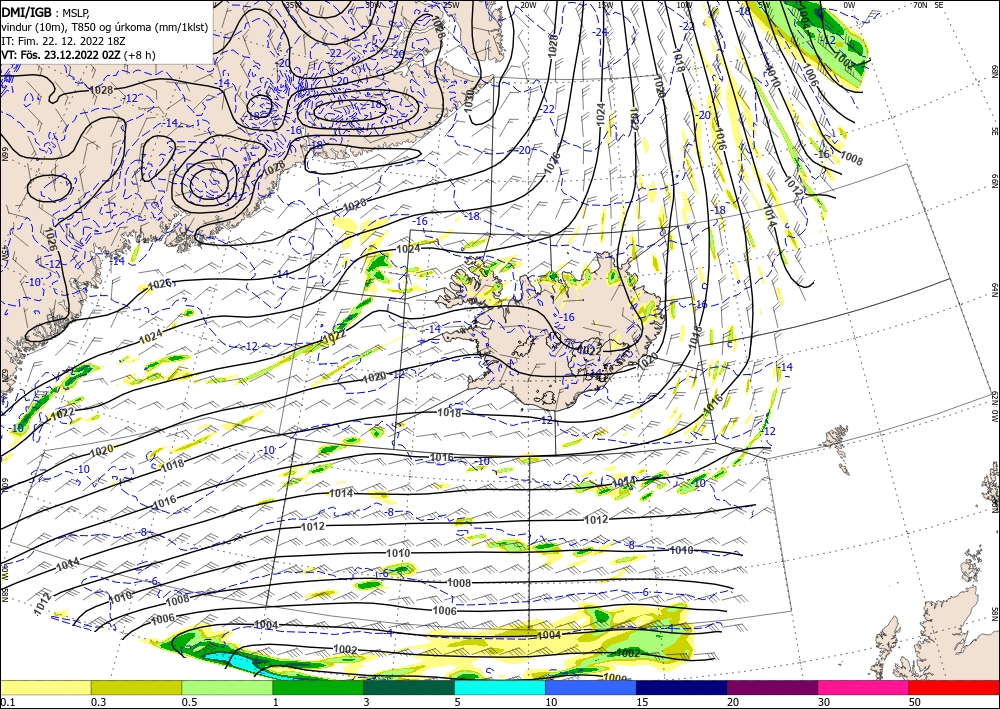1000x709 pixels.
Task: Click the legend value '0.5' label
Action: pos(189,702)
